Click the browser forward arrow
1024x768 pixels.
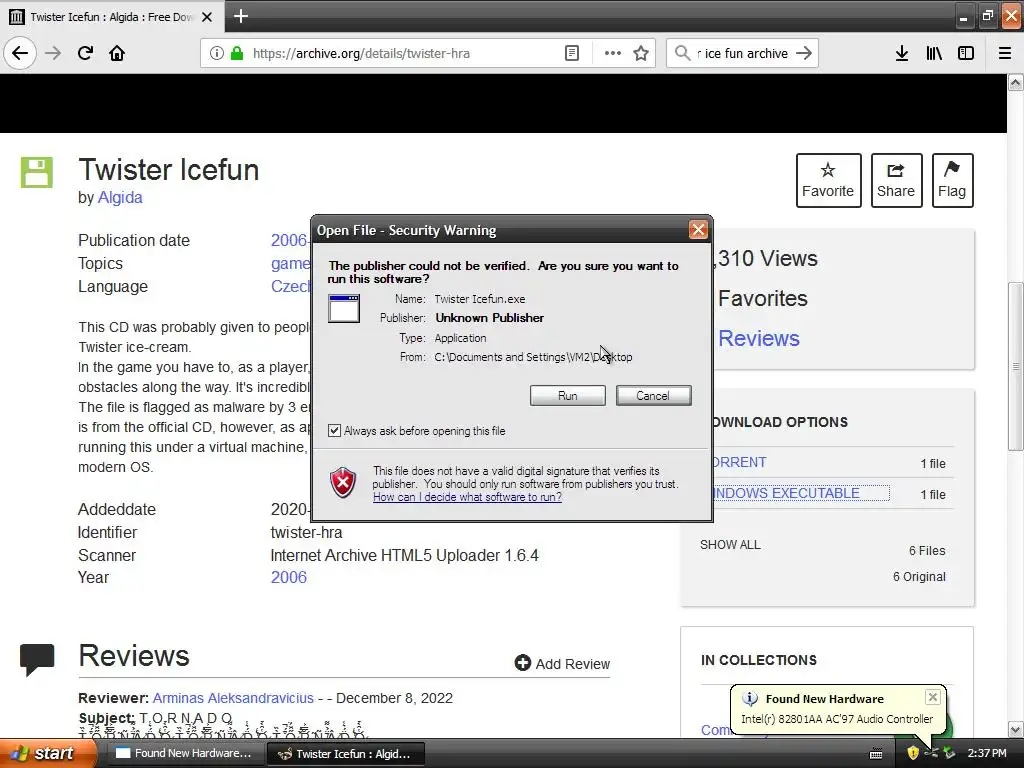click(53, 53)
